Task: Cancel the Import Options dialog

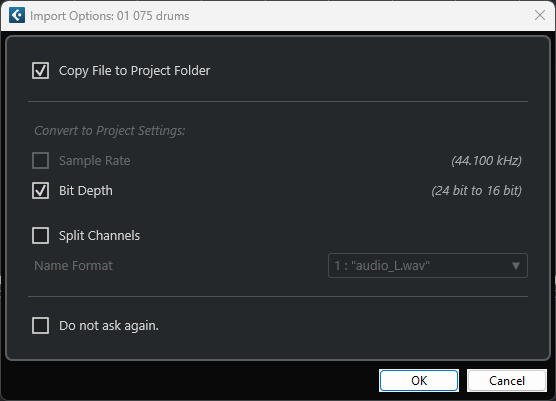Action: [507, 381]
